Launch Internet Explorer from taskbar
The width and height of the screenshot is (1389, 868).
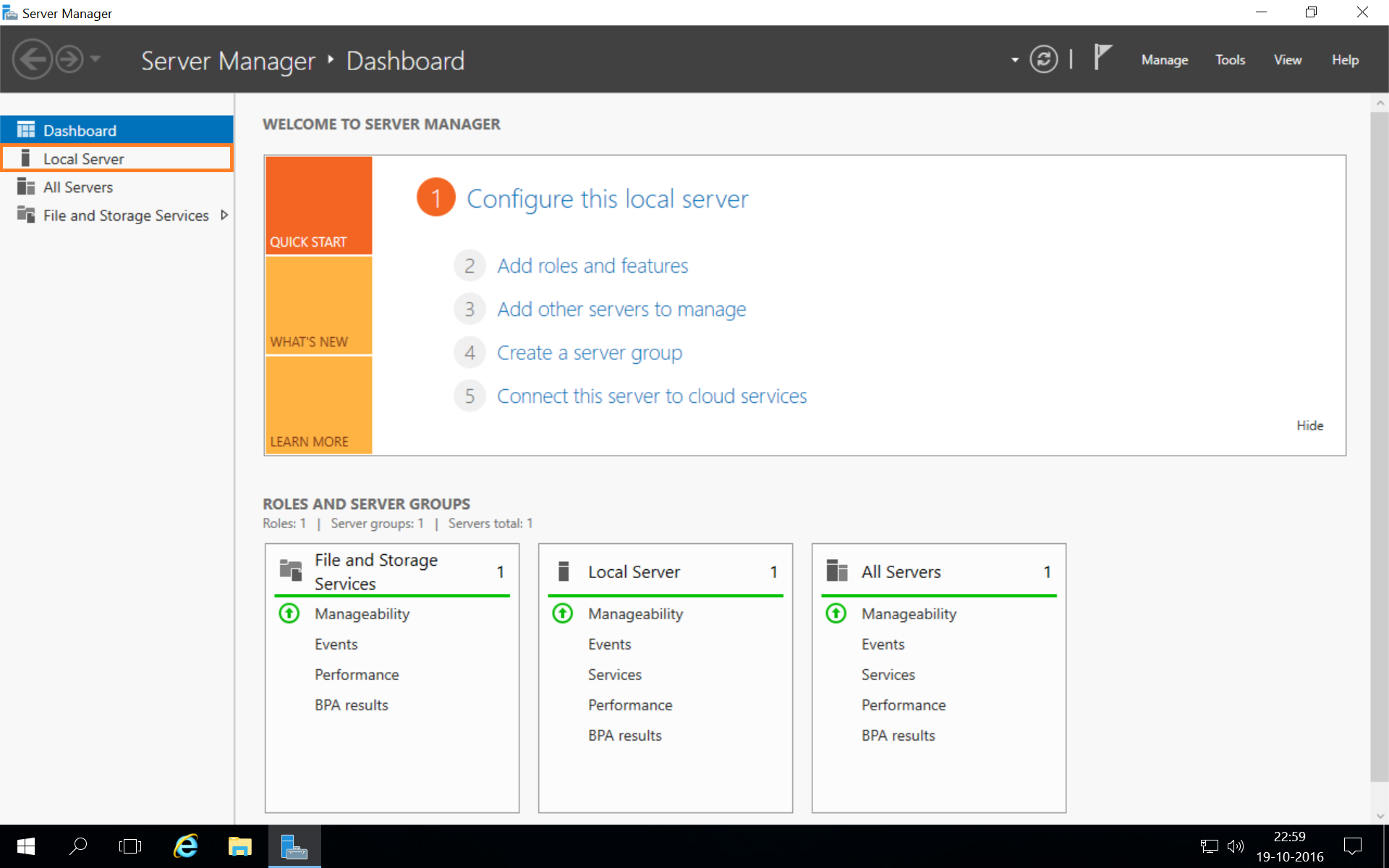coord(186,846)
